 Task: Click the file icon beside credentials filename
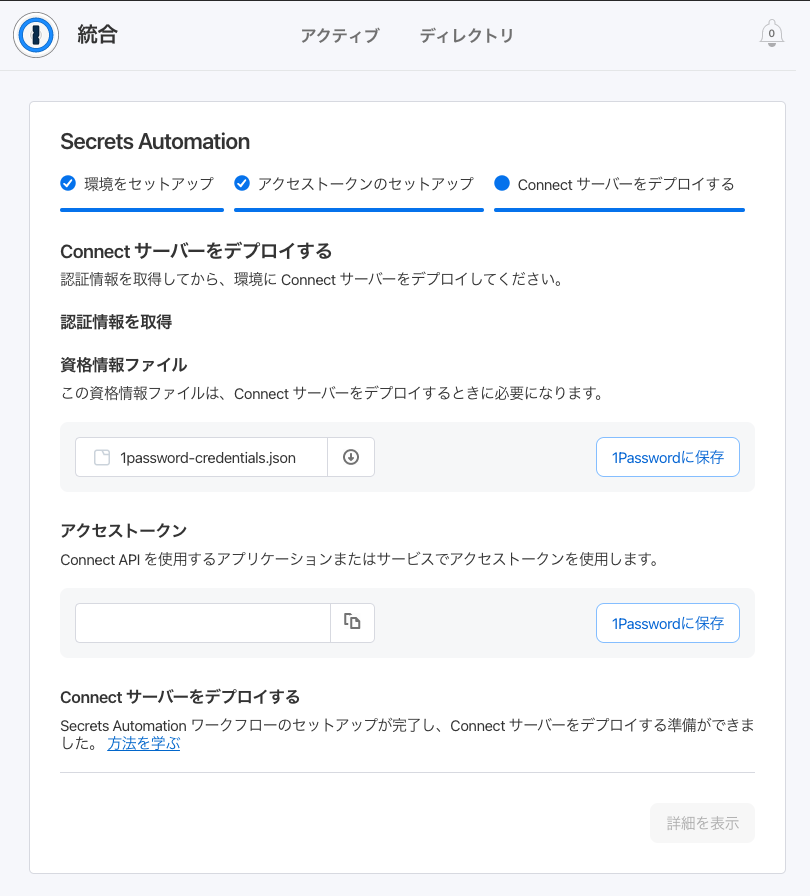(102, 457)
